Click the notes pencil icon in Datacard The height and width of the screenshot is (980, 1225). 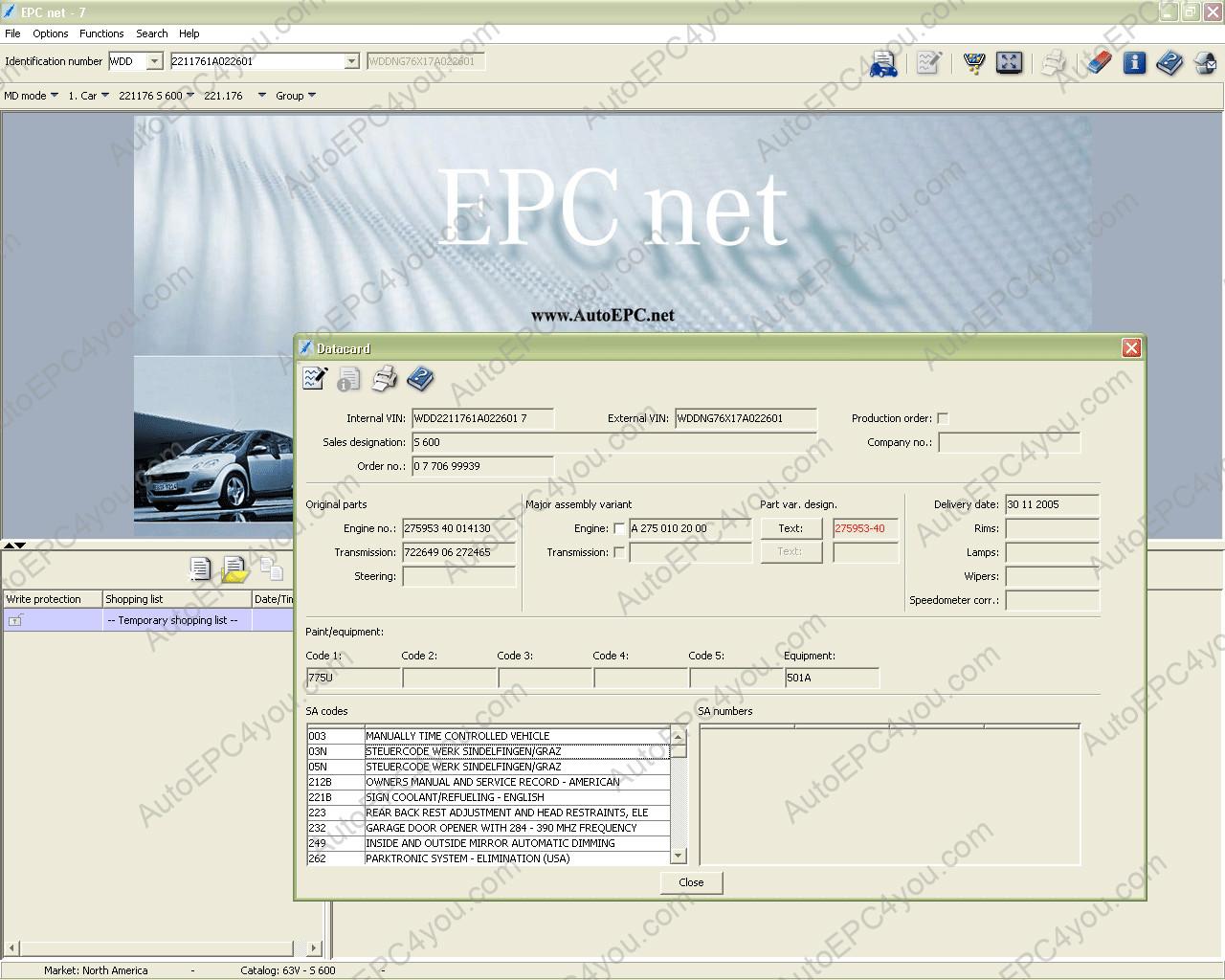(x=314, y=379)
